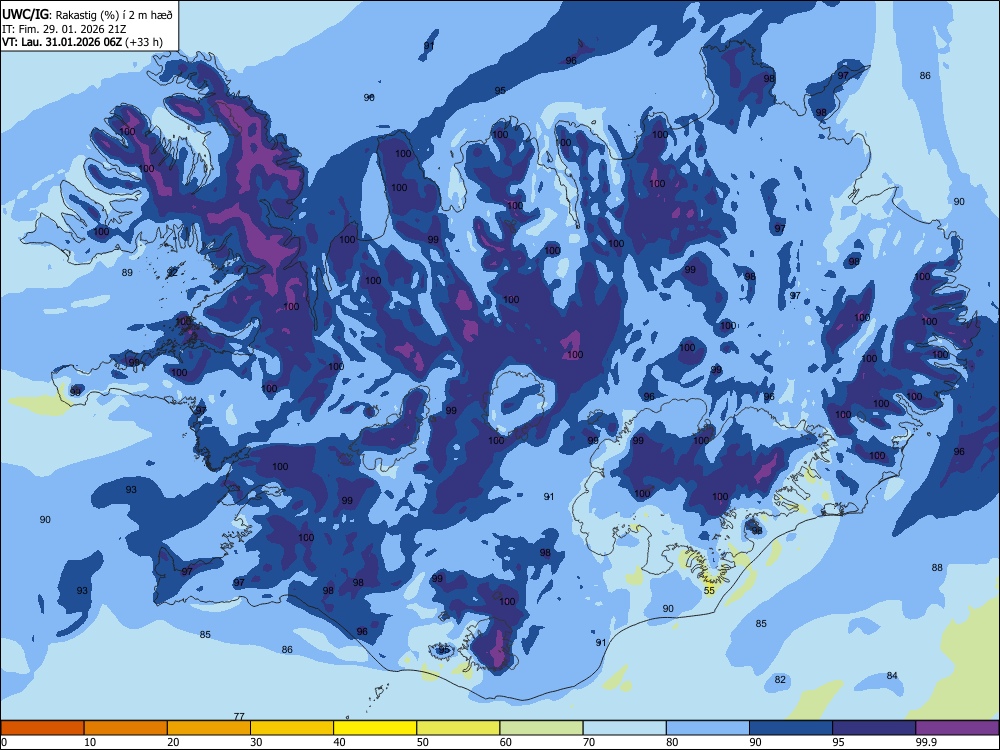Click the '77' value near the bottom edge
The width and height of the screenshot is (1000, 750).
(x=239, y=716)
